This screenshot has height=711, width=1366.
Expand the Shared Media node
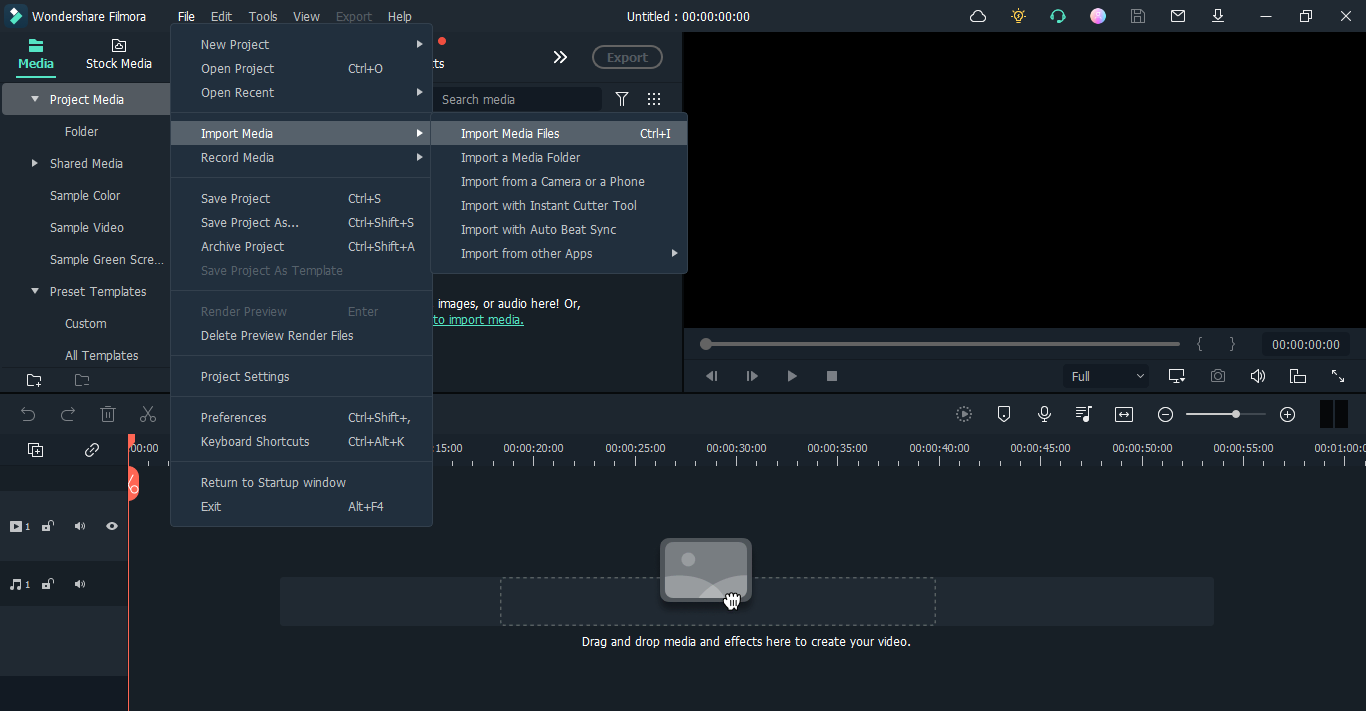[35, 163]
